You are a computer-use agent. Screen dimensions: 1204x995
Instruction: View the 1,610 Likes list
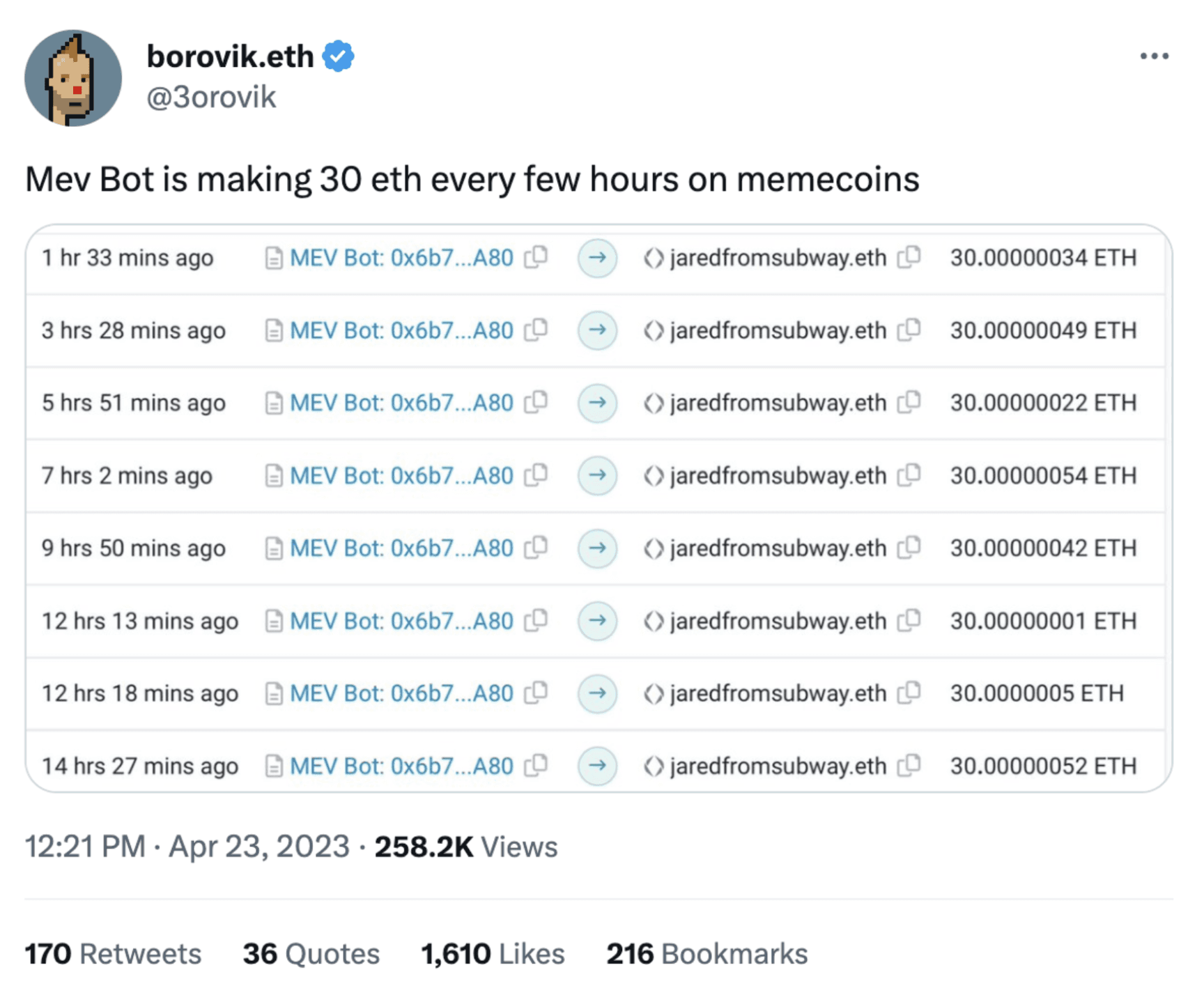493,953
